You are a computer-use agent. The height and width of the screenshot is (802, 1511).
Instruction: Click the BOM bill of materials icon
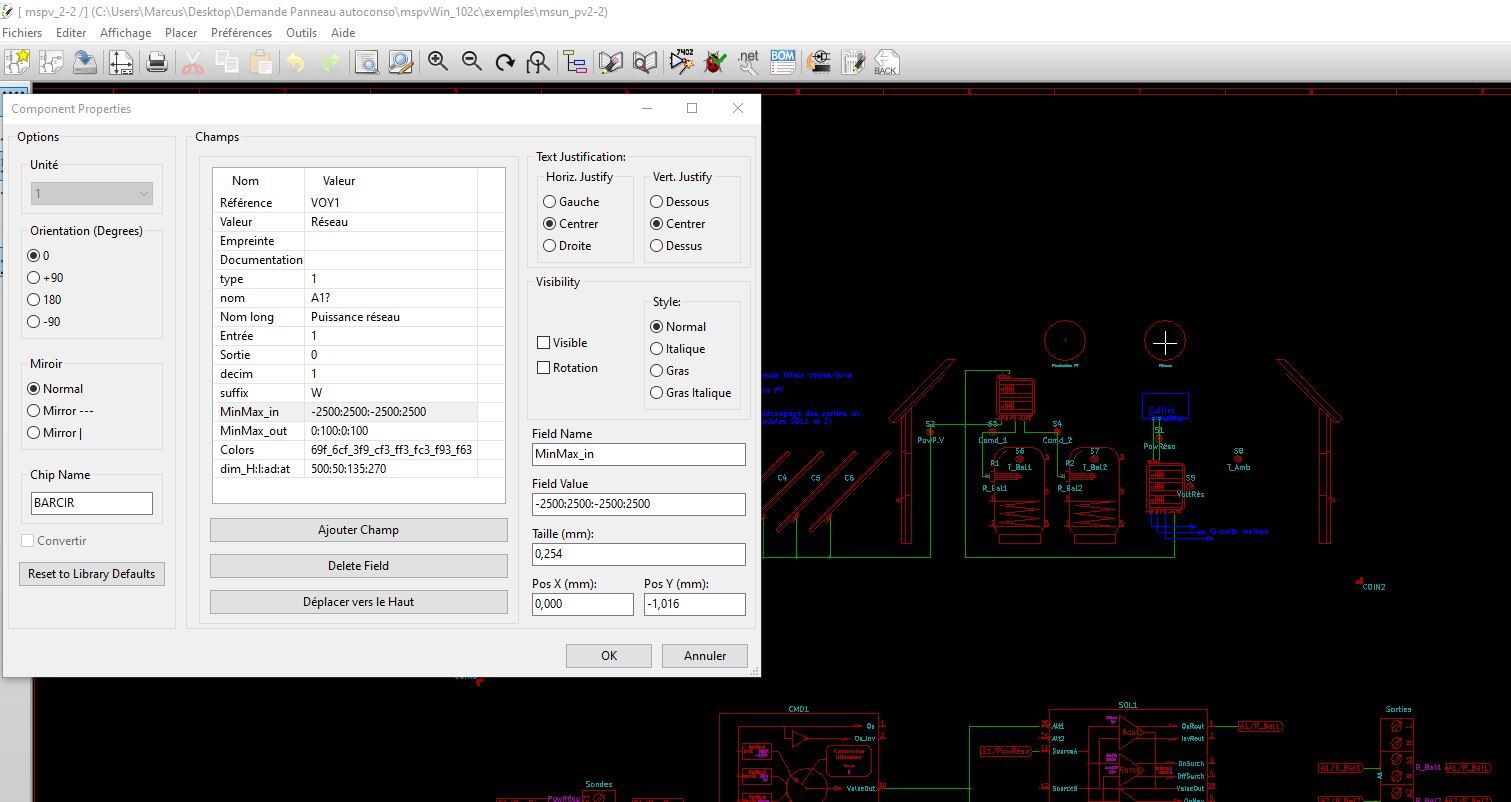coord(782,62)
